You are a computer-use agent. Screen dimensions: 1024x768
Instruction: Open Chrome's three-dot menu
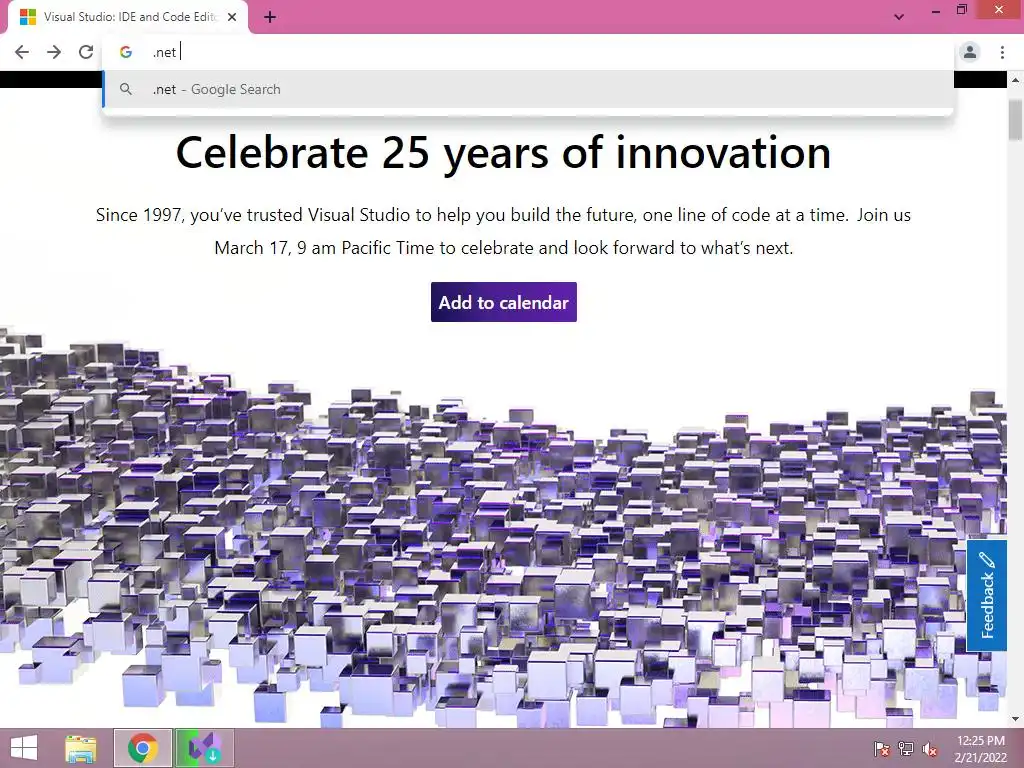click(1002, 52)
